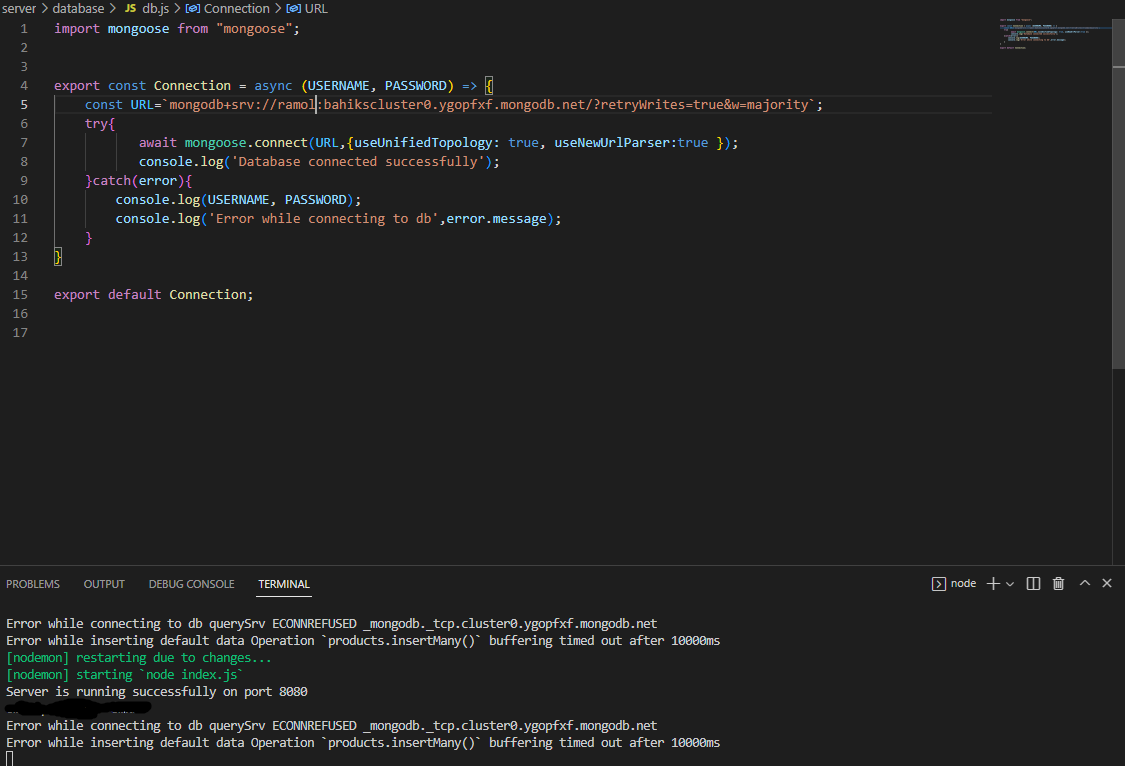Split the terminal panel

[1034, 583]
